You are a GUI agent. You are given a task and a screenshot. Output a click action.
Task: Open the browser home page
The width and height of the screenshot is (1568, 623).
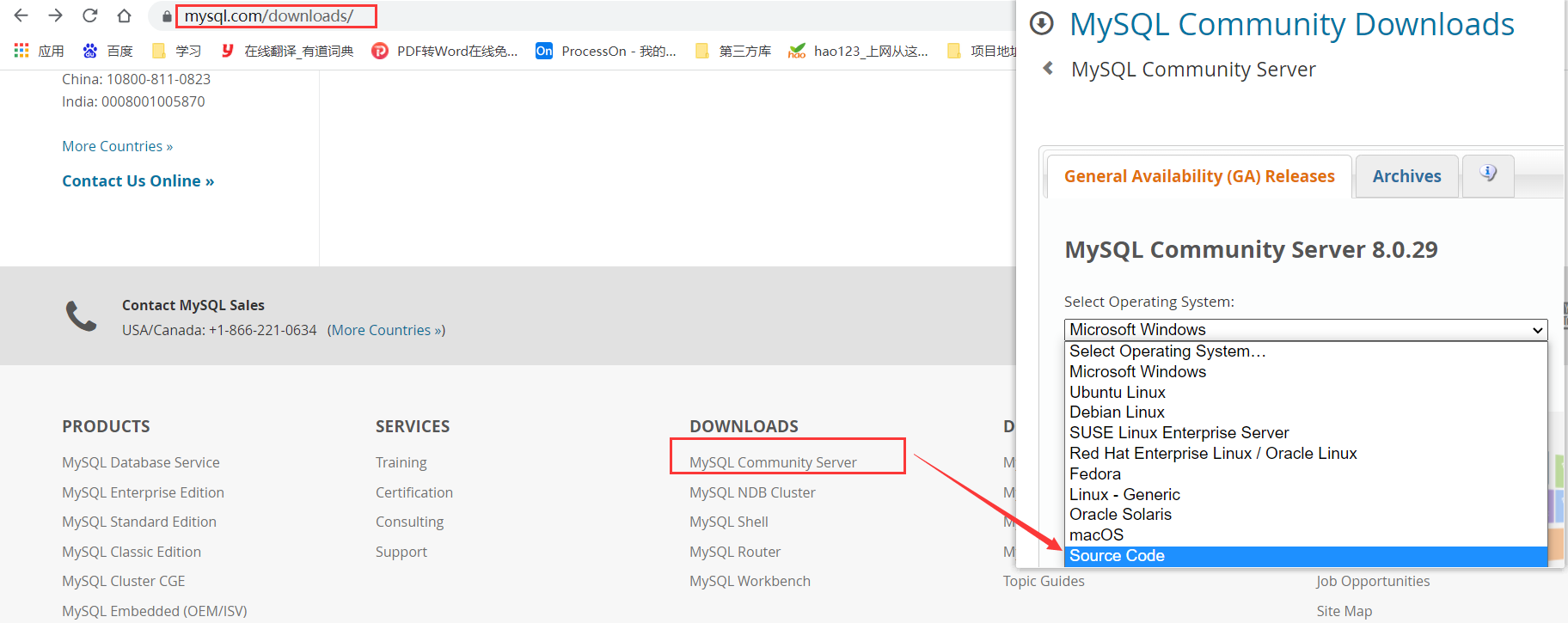click(x=125, y=15)
